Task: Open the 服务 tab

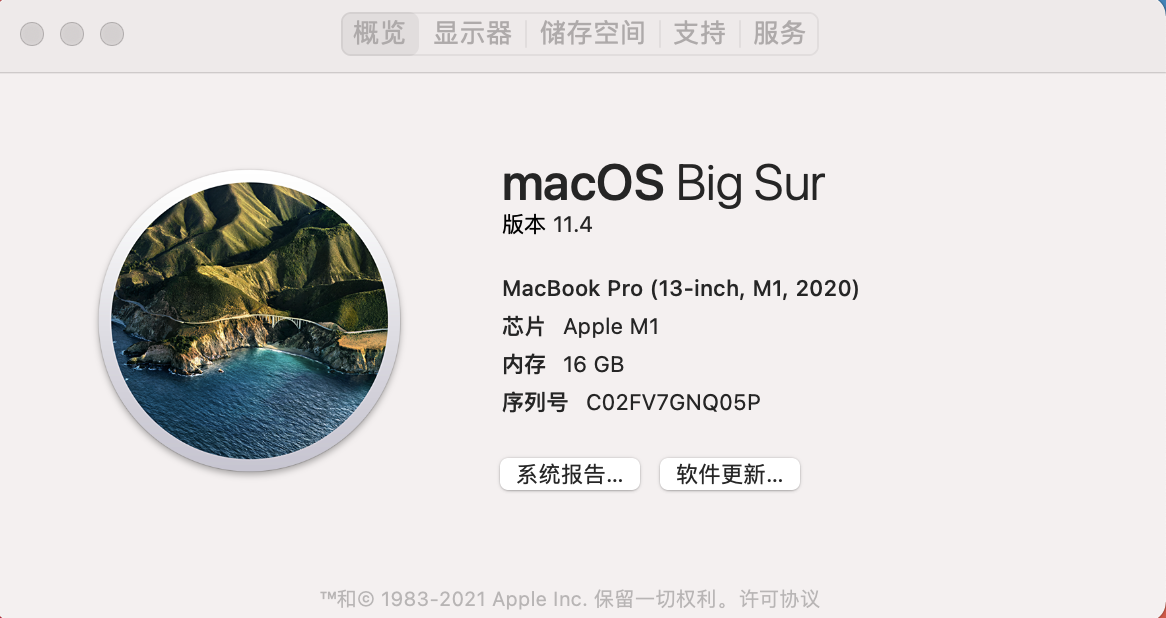Action: pyautogui.click(x=779, y=33)
